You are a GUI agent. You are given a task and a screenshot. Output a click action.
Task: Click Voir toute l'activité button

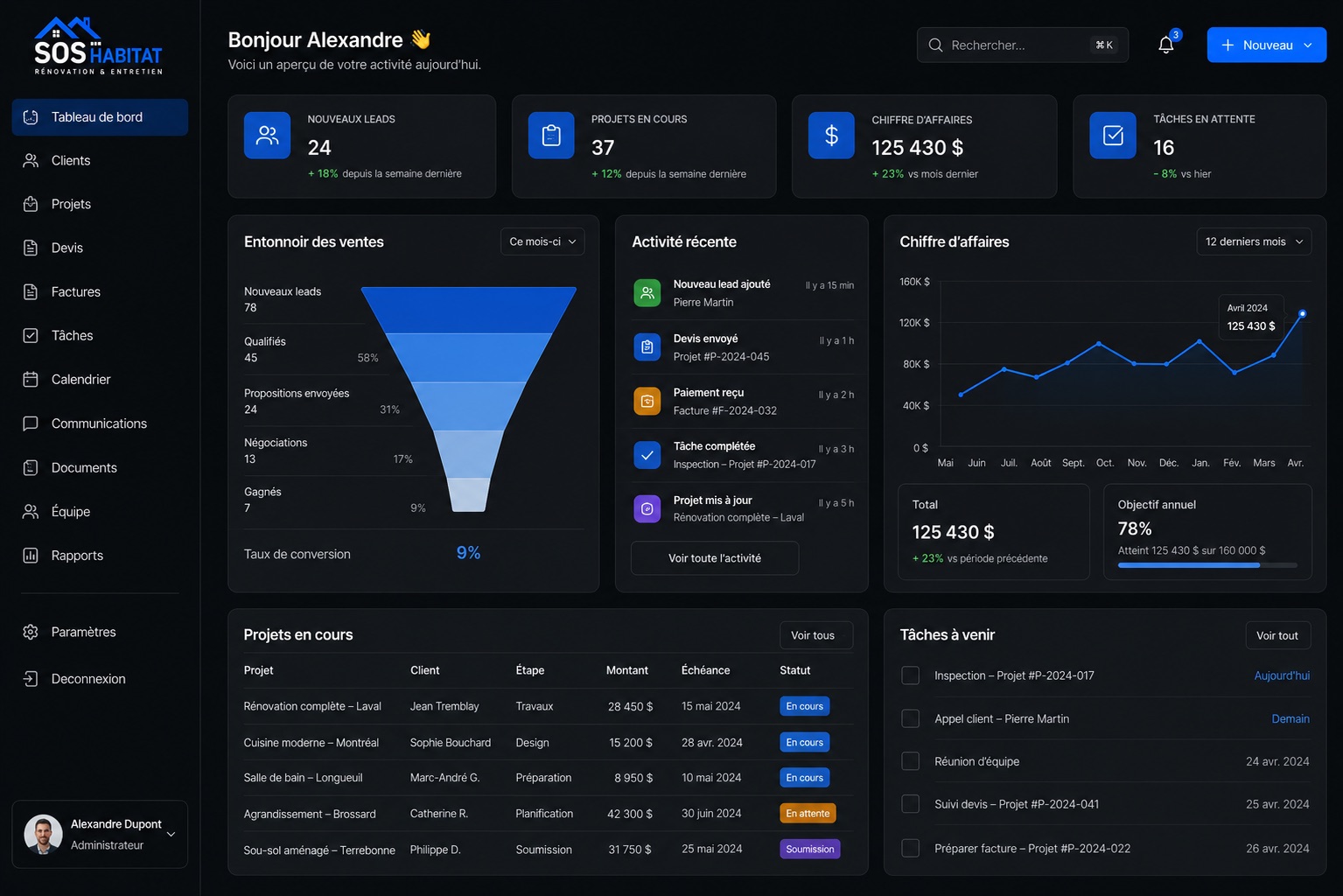tap(715, 558)
